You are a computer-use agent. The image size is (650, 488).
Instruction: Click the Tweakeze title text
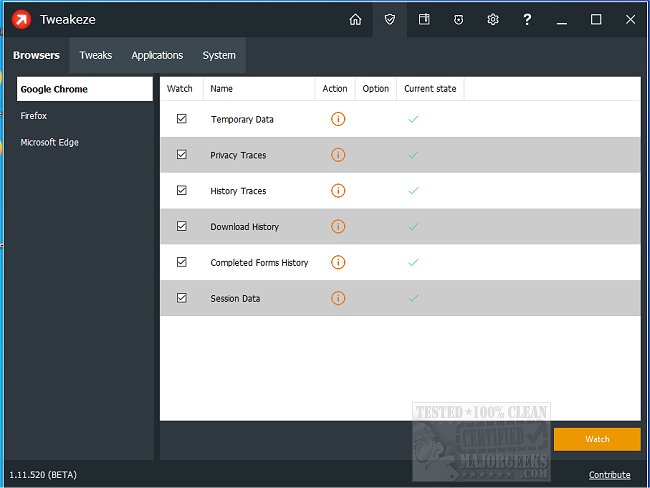tap(68, 19)
